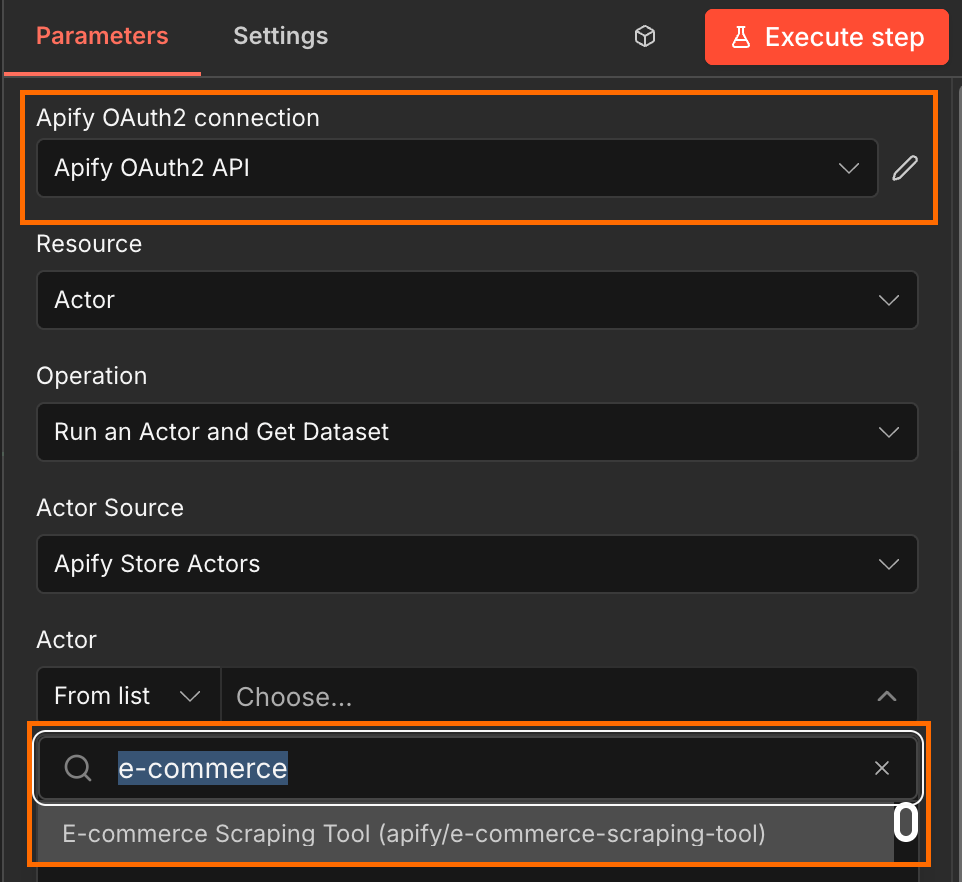Switch to the Settings tab

coord(280,36)
